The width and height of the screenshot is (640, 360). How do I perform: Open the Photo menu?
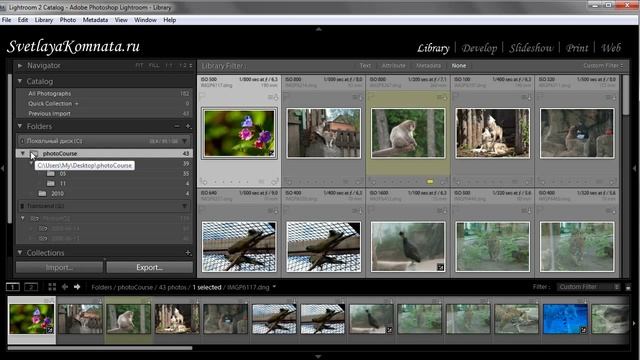(x=68, y=20)
